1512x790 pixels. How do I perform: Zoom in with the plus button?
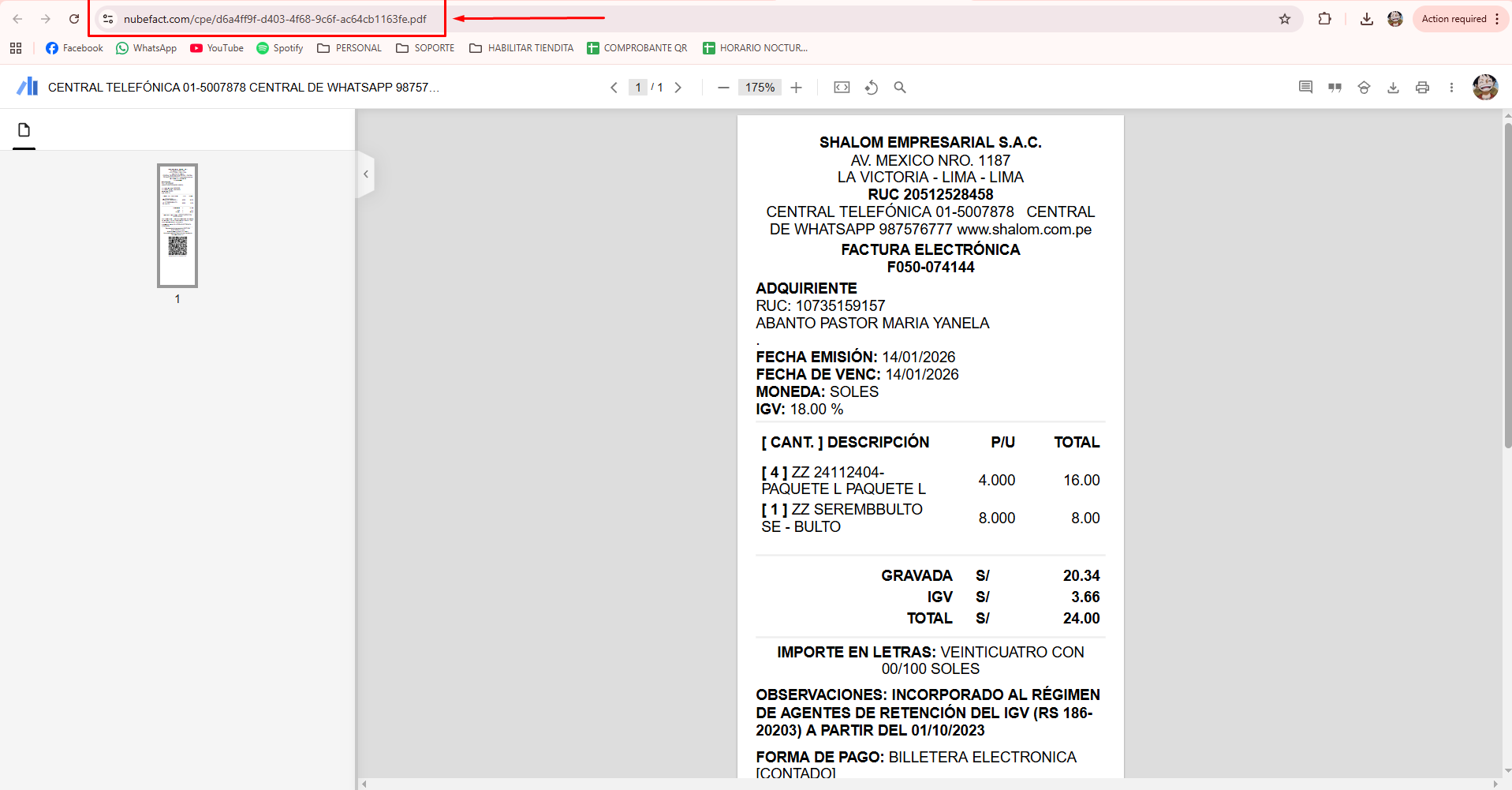796,88
